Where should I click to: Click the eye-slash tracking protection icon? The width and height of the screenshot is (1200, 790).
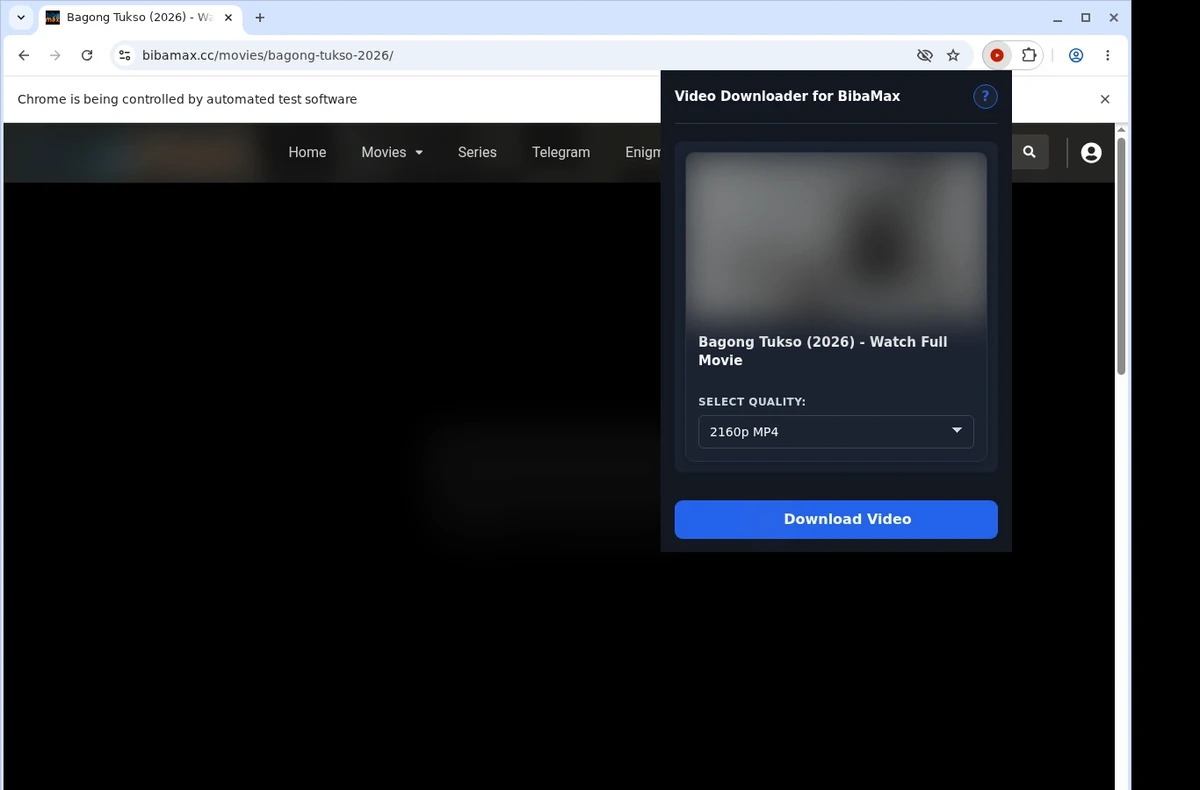tap(925, 56)
